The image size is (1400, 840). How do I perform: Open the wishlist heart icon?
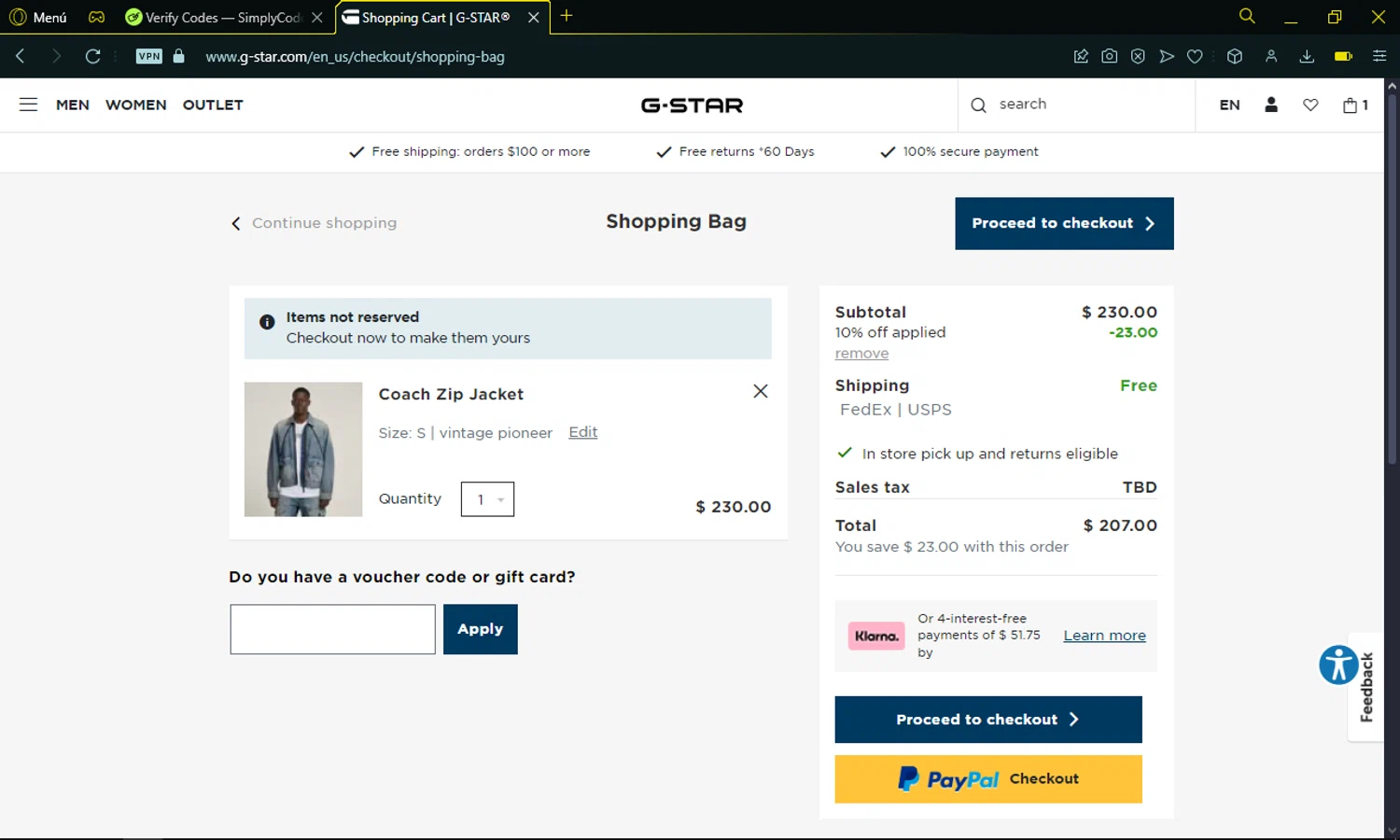(1310, 105)
